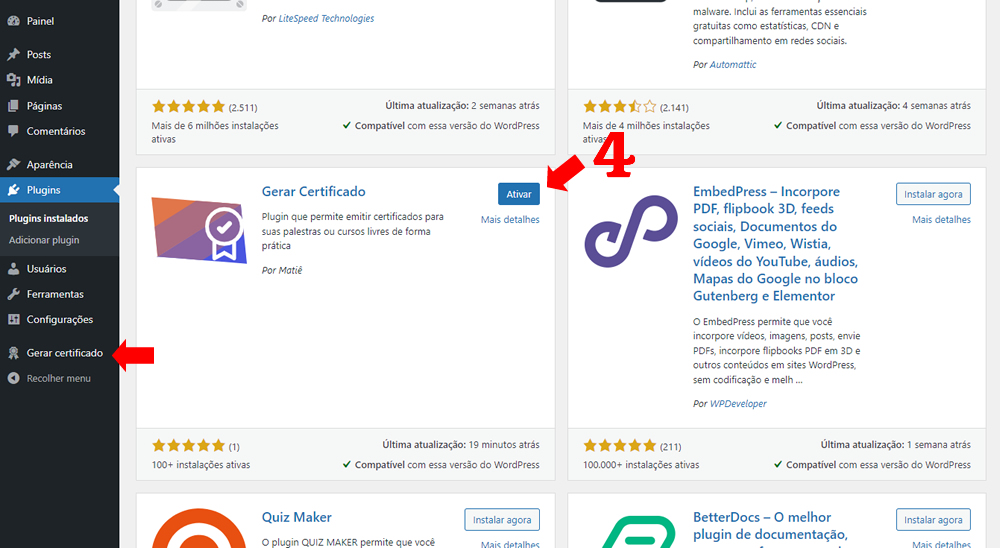This screenshot has height=548, width=1000.
Task: Click the '100.000+ instalações ativas' text
Action: (x=641, y=464)
